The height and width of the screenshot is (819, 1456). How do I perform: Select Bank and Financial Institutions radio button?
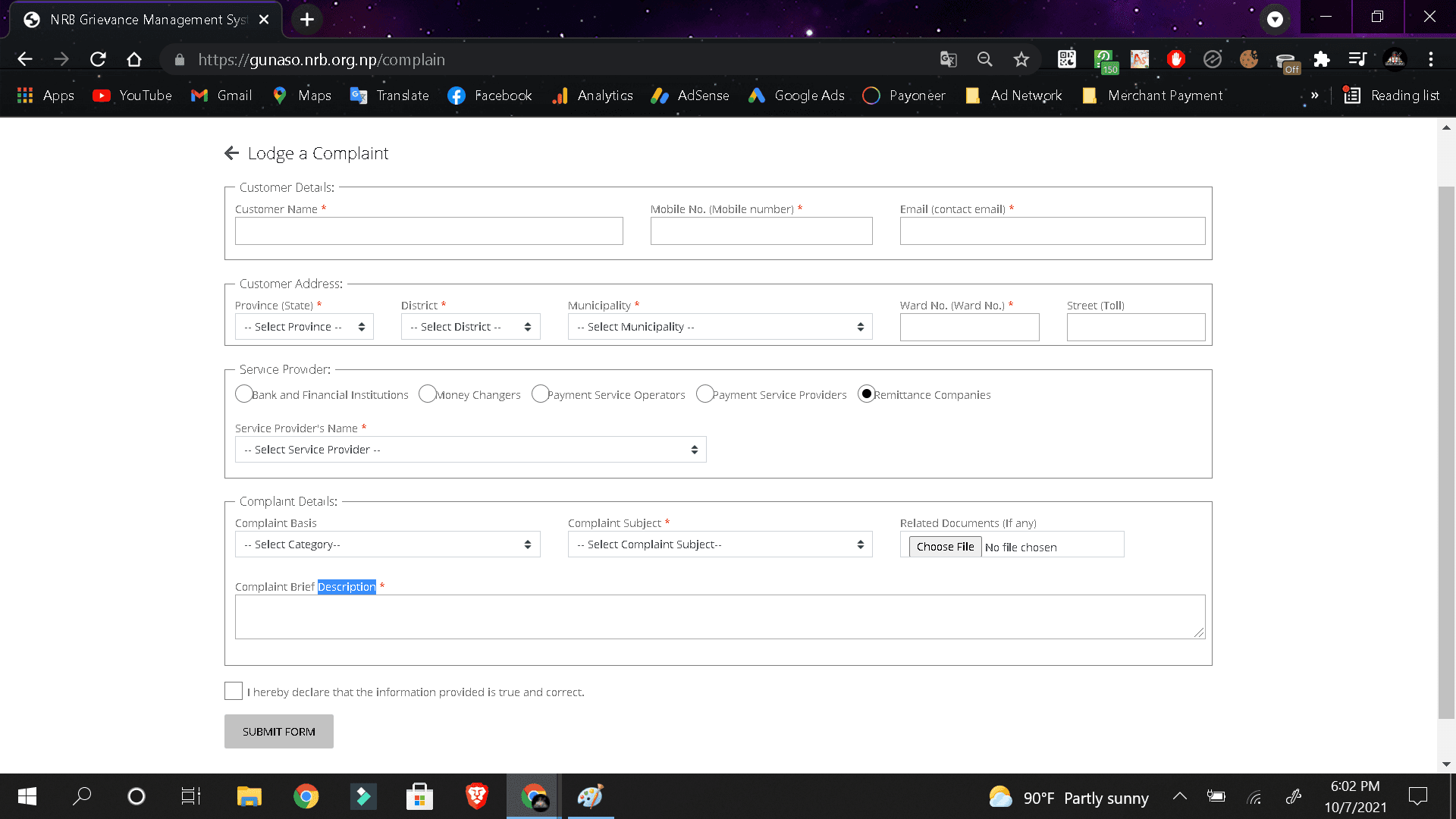click(x=243, y=394)
